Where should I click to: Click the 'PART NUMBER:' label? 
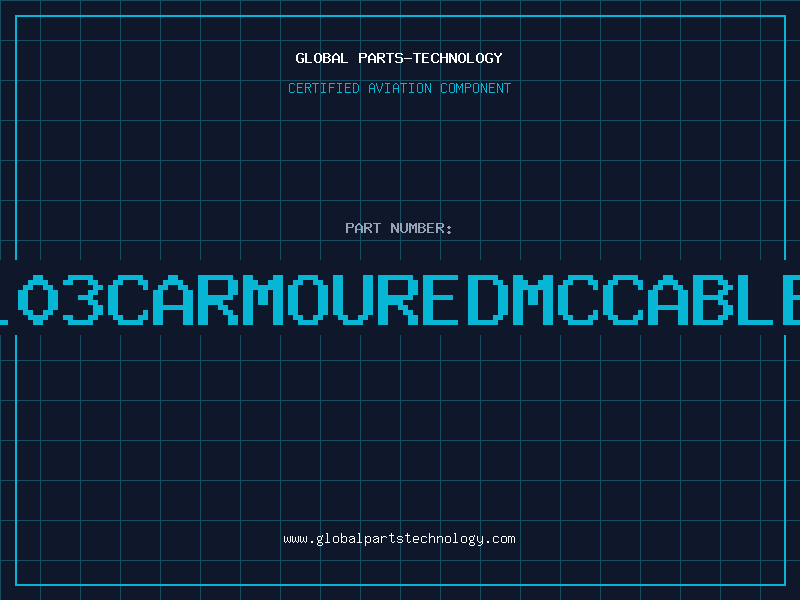[x=399, y=228]
